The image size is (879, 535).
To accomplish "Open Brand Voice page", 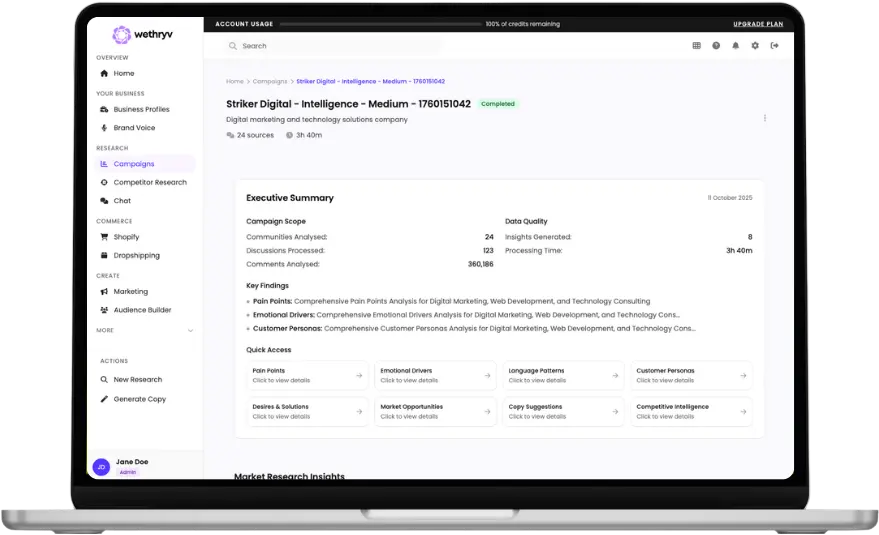I will [x=145, y=128].
